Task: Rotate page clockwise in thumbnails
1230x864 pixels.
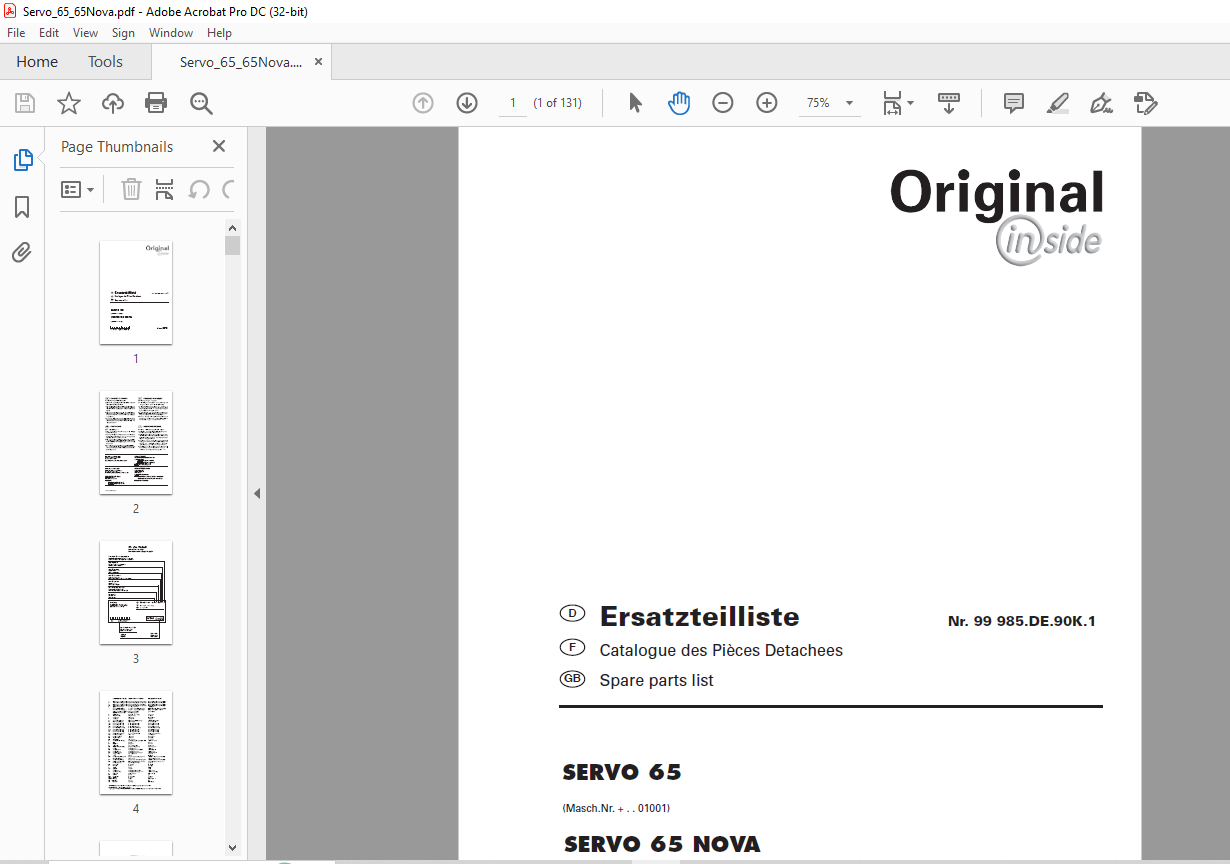Action: (227, 189)
